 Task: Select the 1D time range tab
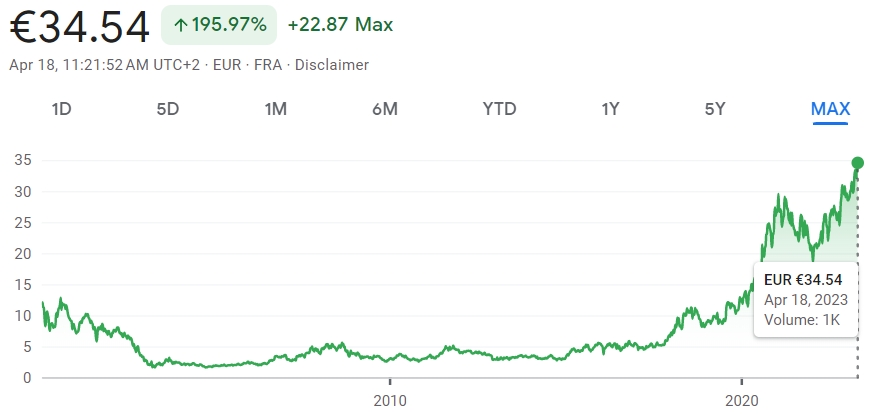click(61, 109)
